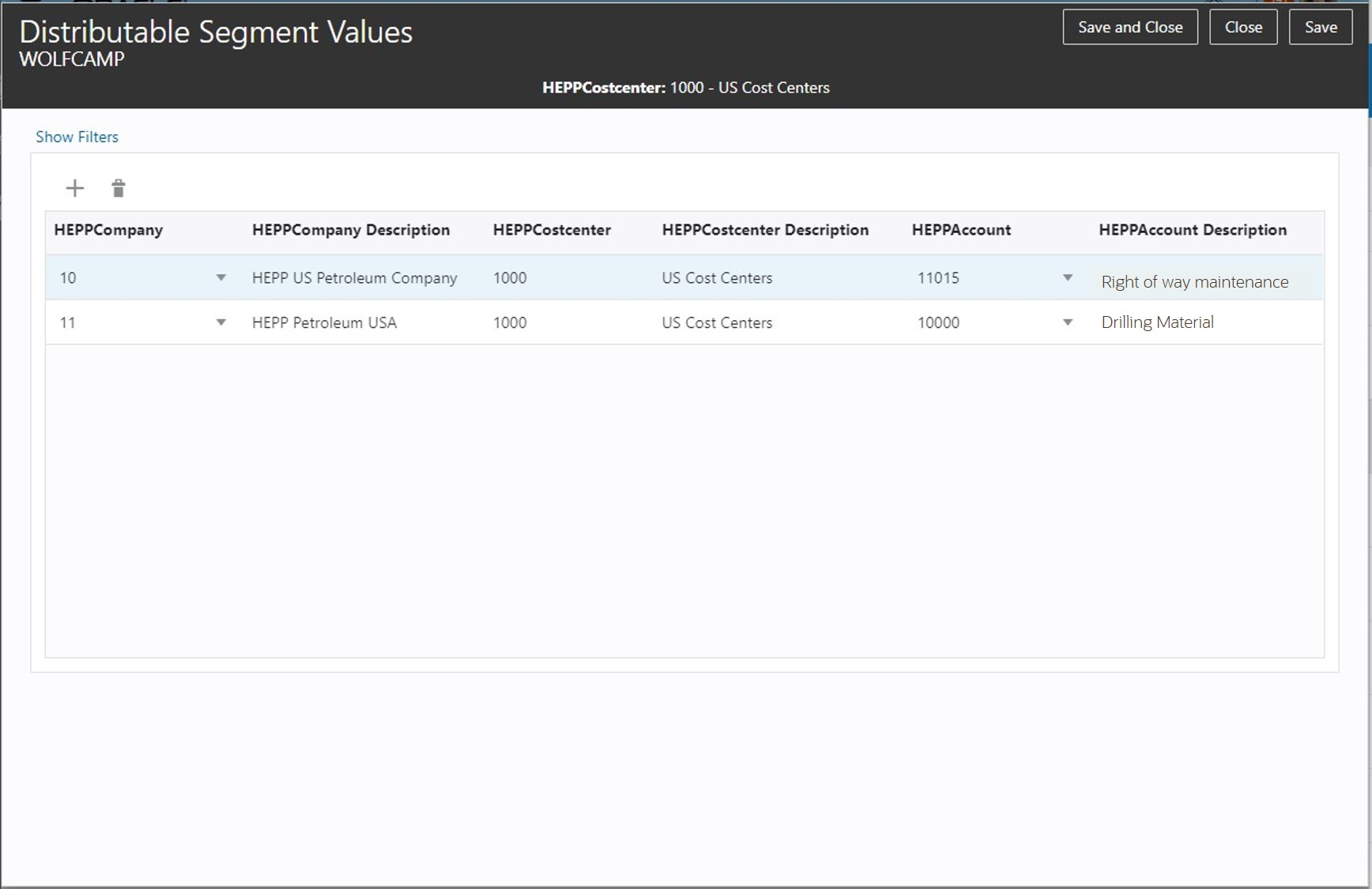The width and height of the screenshot is (1372, 889).
Task: Click the HEPPCostcenter 1000 header summary
Action: (x=686, y=88)
